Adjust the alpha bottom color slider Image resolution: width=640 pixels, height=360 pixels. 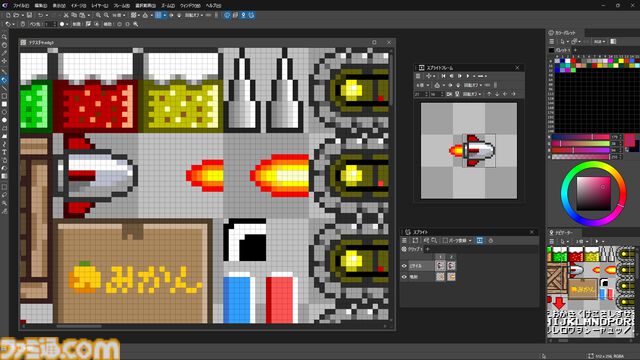point(581,156)
